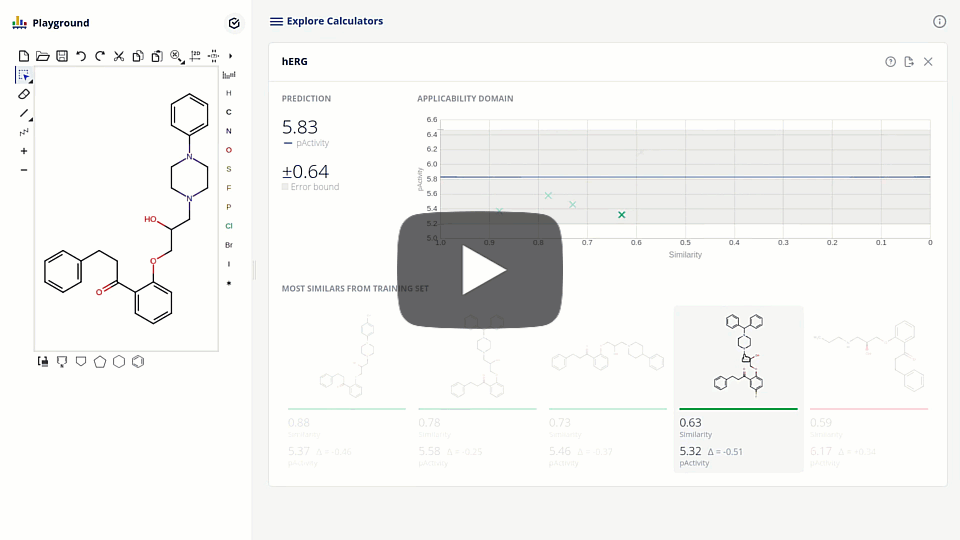Viewport: 960px width, 540px height.
Task: Pick the single bond drawing tool
Action: [x=24, y=113]
